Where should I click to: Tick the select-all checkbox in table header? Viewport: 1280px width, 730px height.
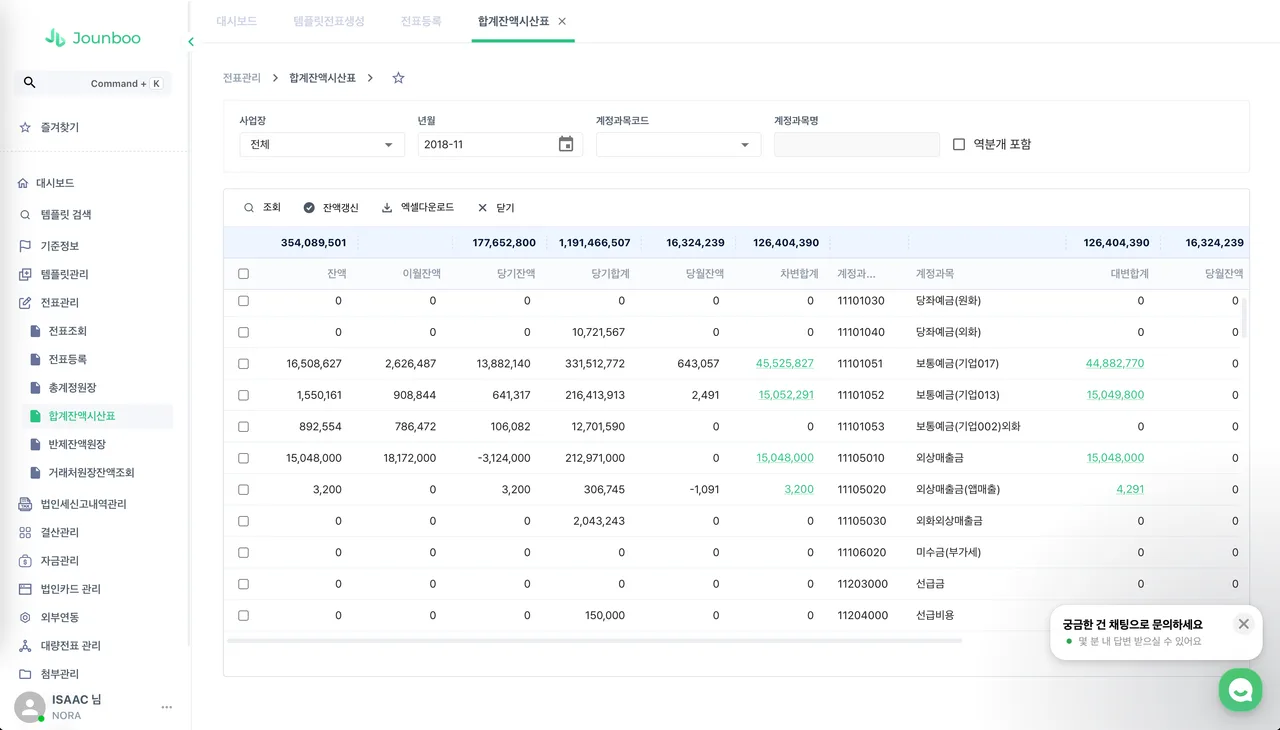point(243,274)
